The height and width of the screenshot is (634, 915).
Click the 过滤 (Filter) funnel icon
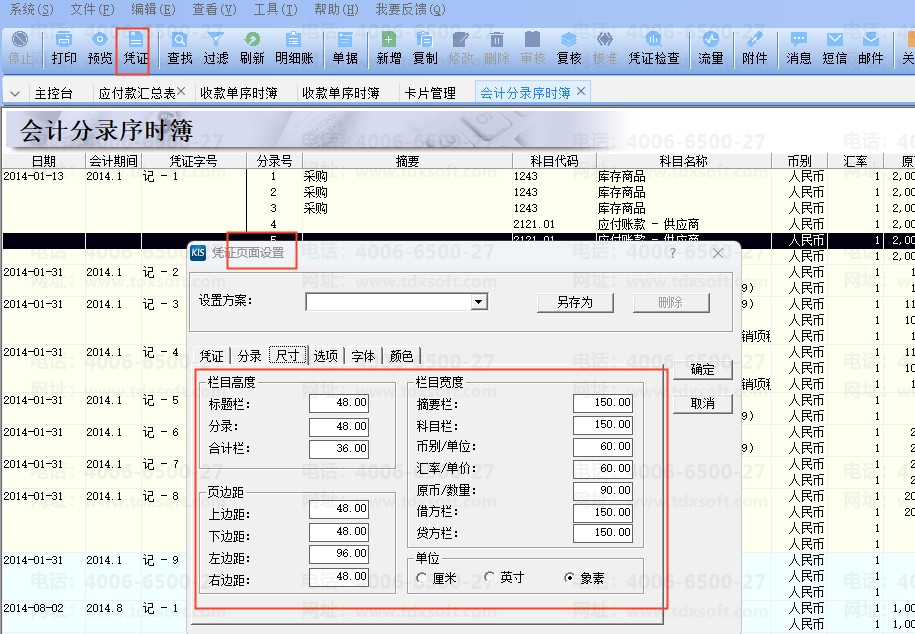click(x=216, y=48)
